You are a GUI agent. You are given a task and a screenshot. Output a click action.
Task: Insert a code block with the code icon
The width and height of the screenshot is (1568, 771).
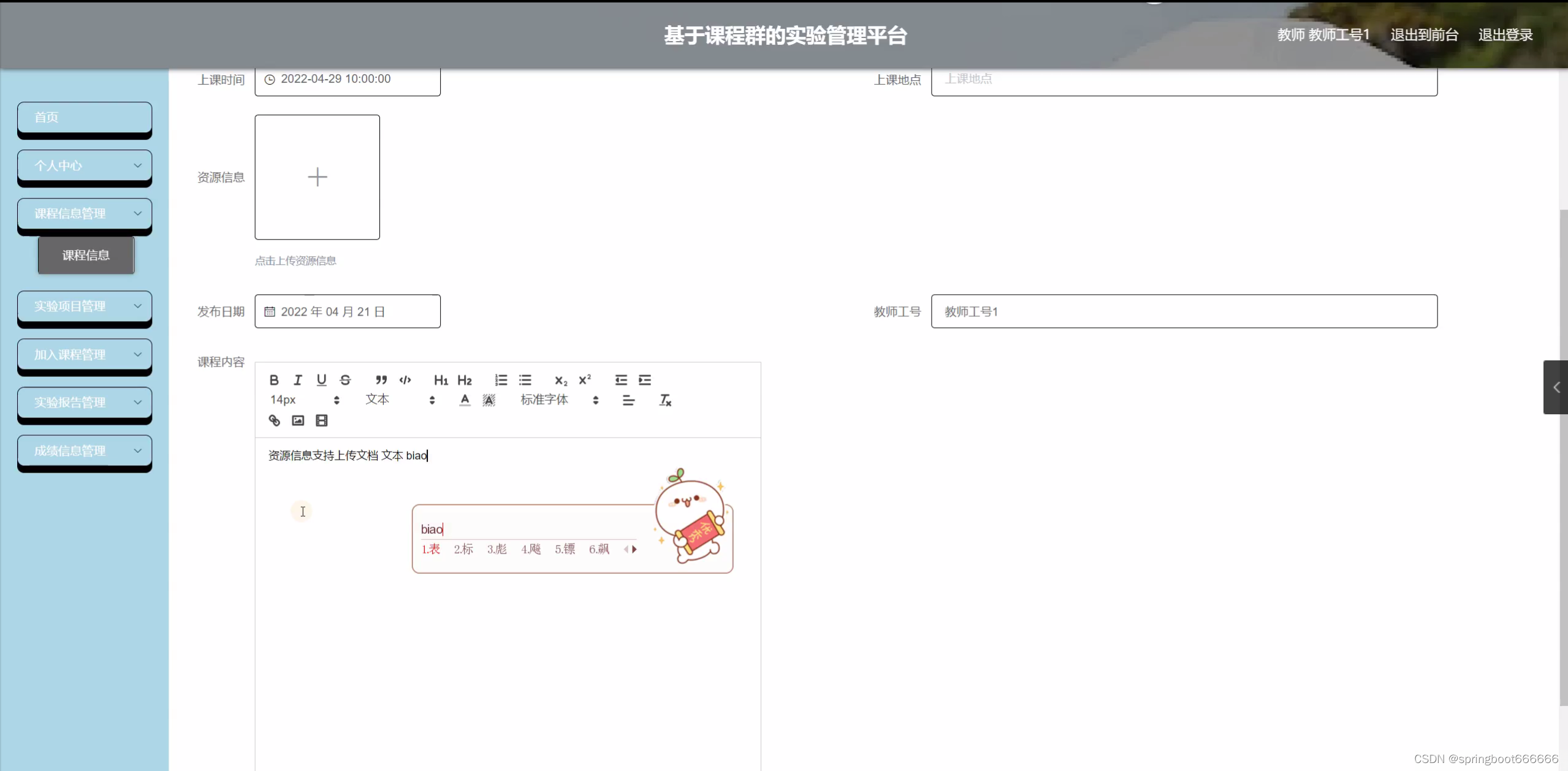click(405, 380)
